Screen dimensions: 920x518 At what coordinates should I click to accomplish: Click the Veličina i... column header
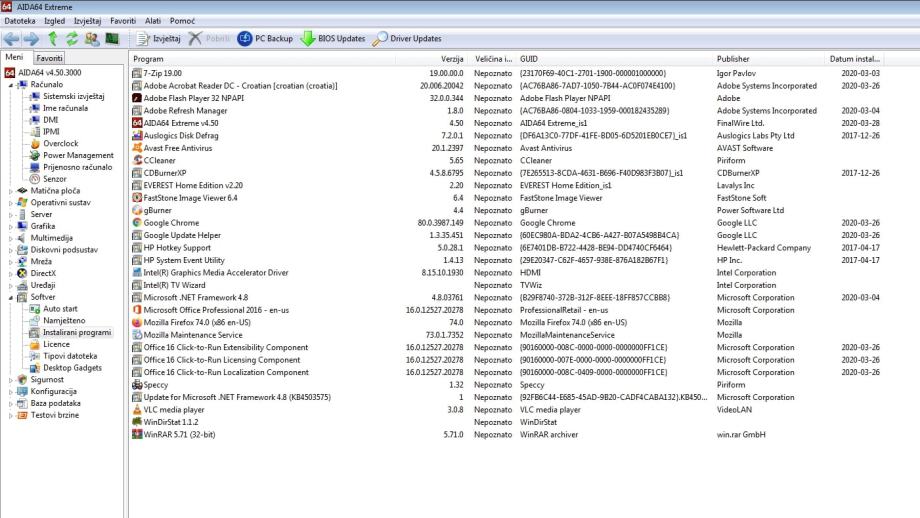(493, 59)
